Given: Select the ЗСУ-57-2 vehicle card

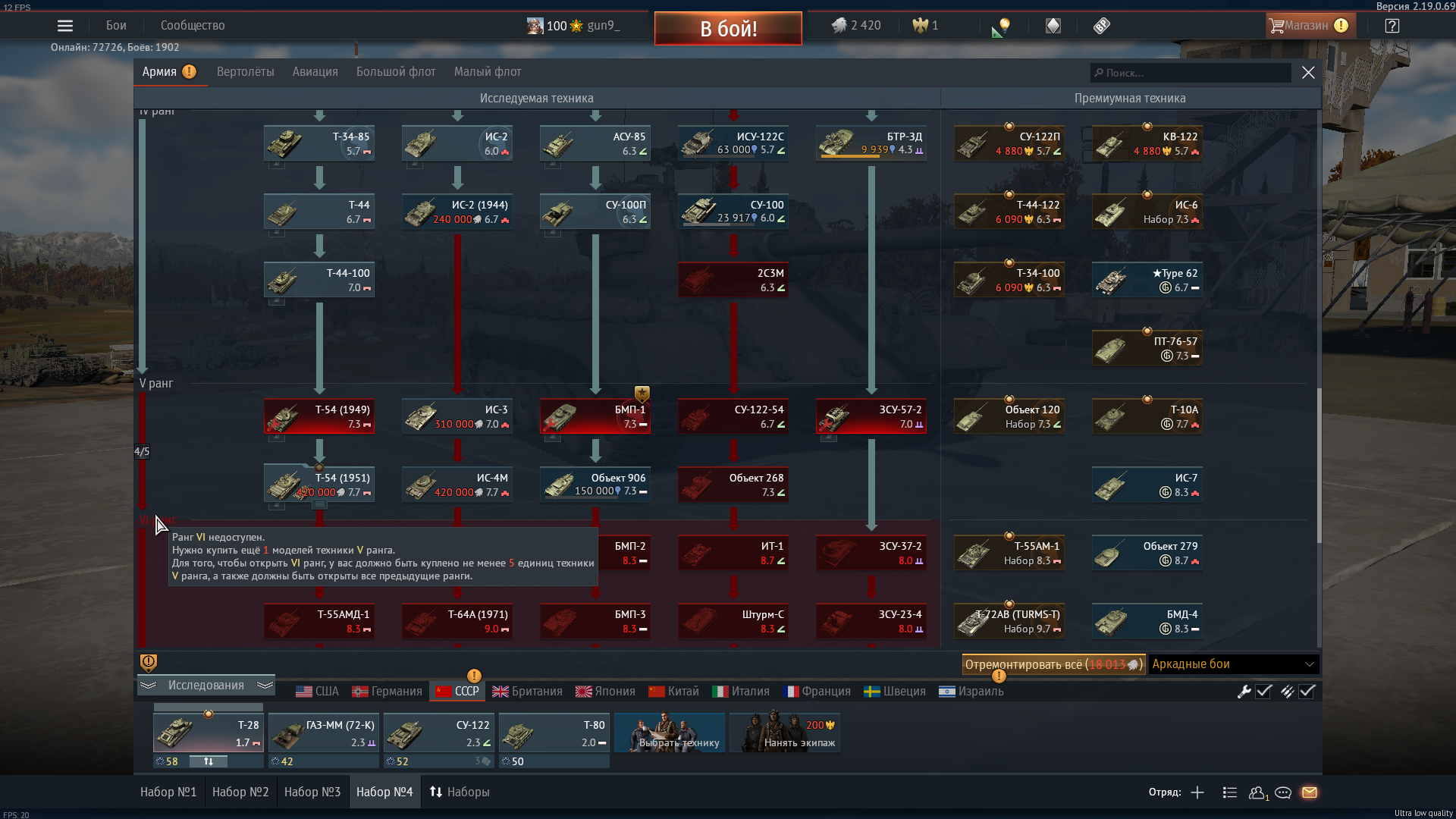Looking at the screenshot, I should tap(871, 416).
